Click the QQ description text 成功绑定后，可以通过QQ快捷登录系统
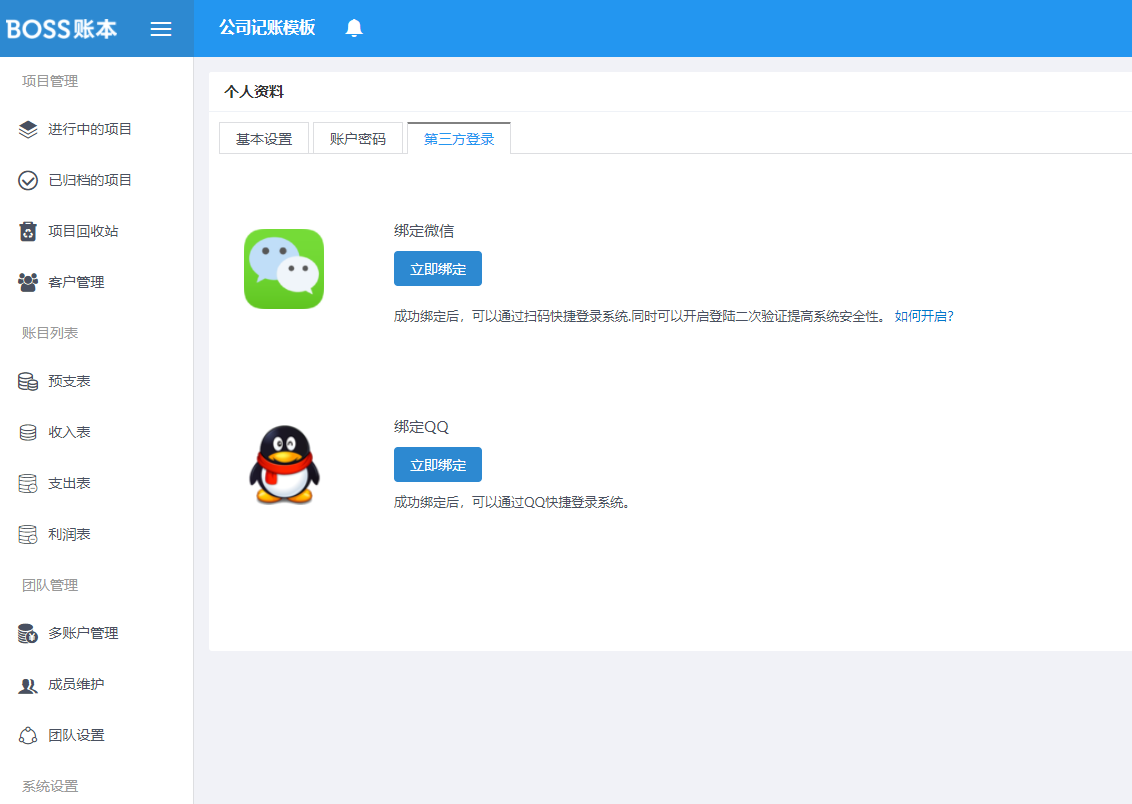The height and width of the screenshot is (804, 1132). 513,502
